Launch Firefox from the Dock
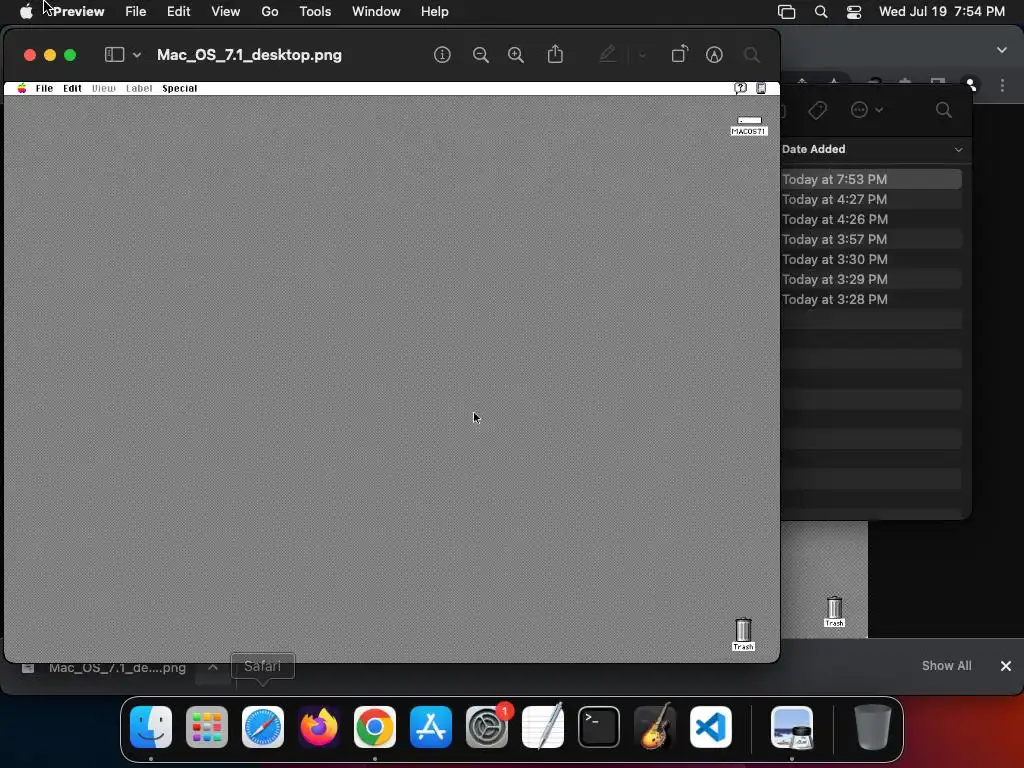Screen dimensions: 1024x768 click(319, 727)
